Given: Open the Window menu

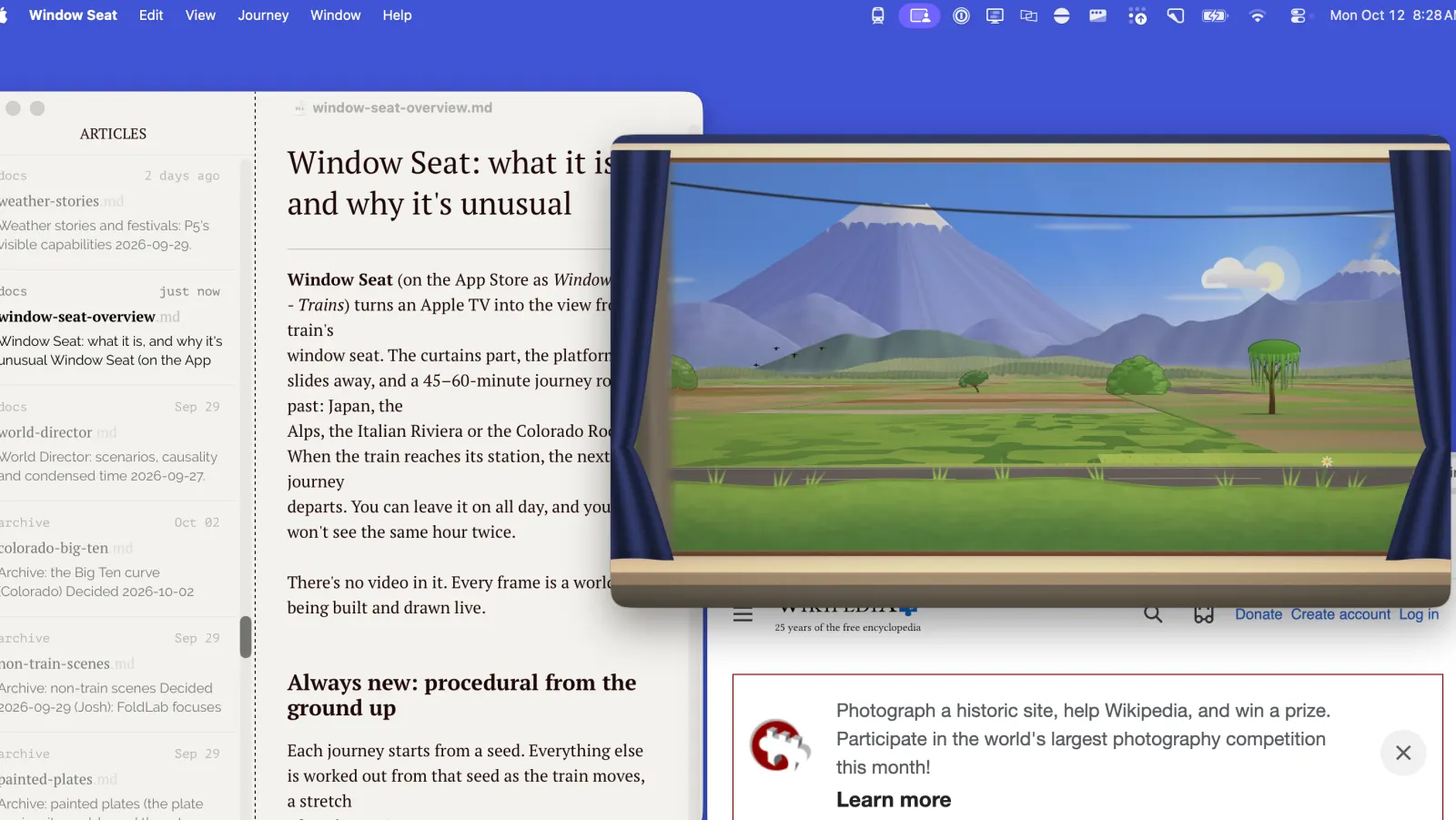Looking at the screenshot, I should [335, 15].
